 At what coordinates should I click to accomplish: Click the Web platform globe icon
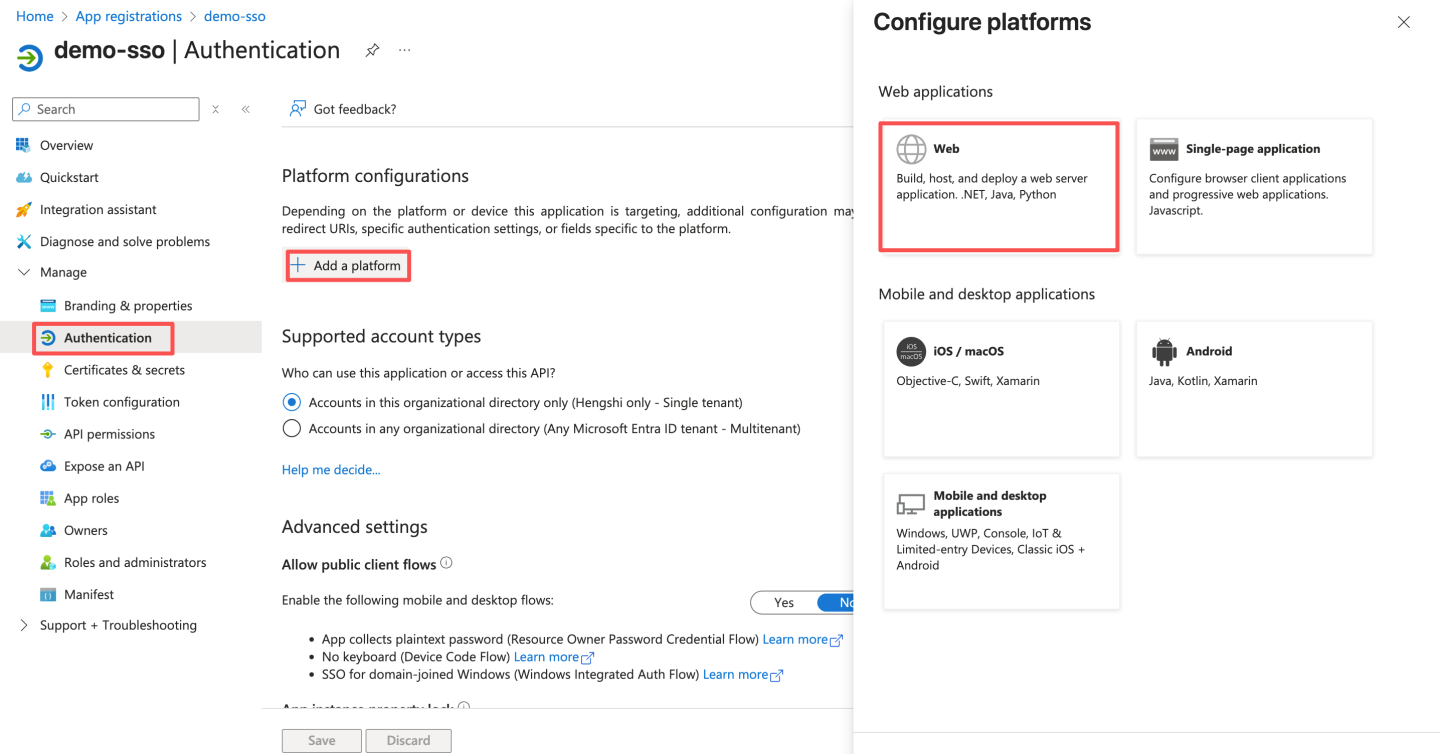(x=911, y=149)
